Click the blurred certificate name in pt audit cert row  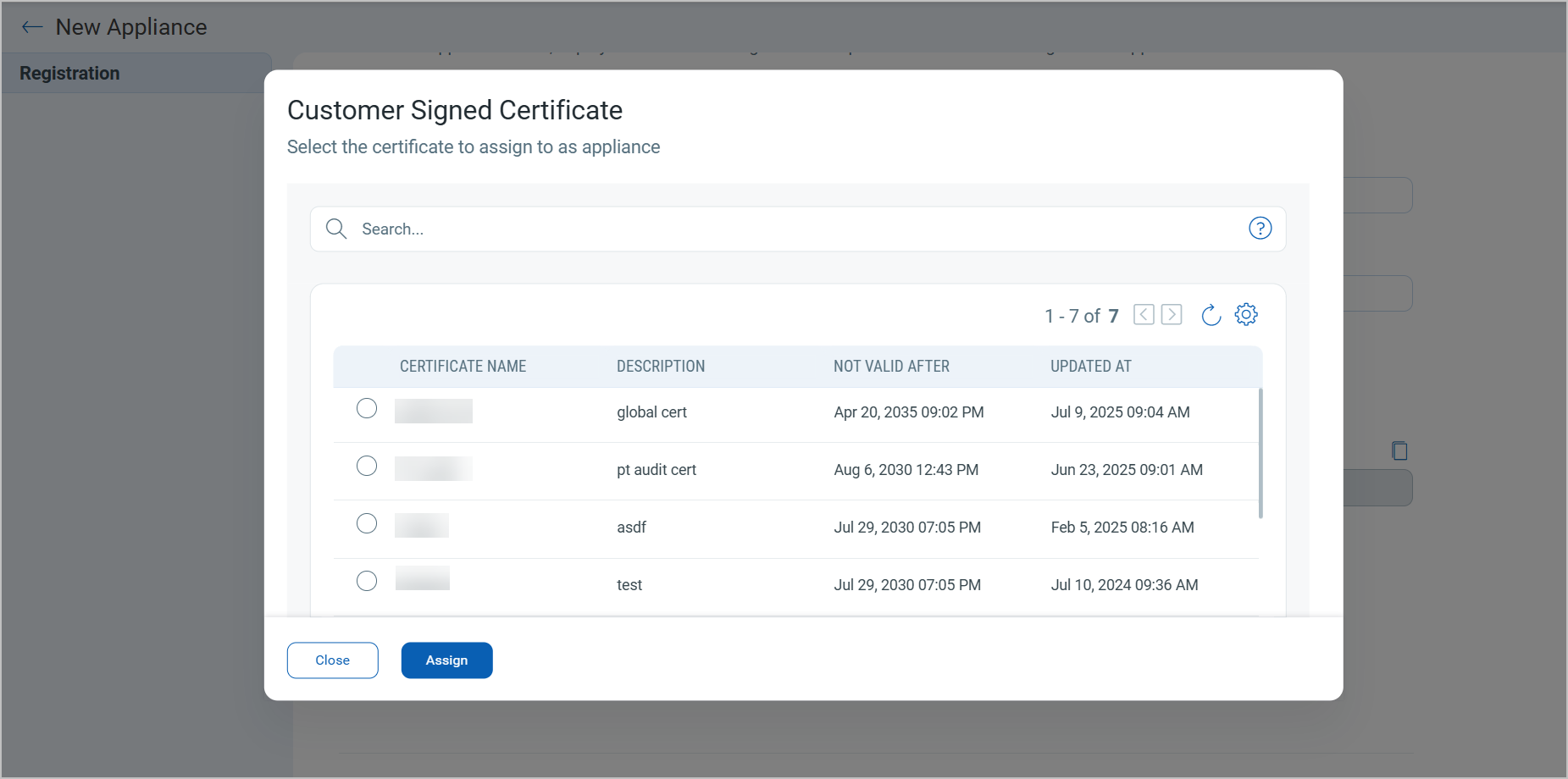click(434, 468)
